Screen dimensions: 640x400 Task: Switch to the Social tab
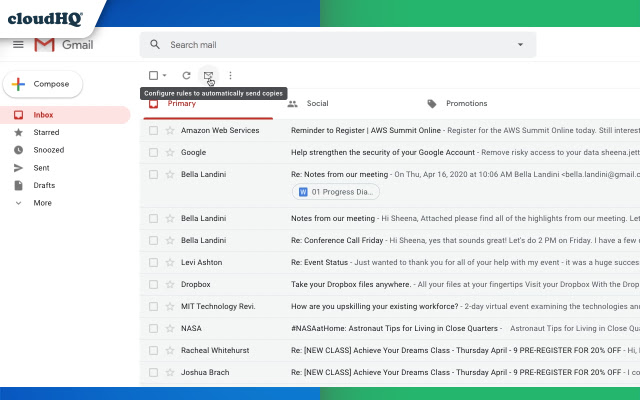317,103
